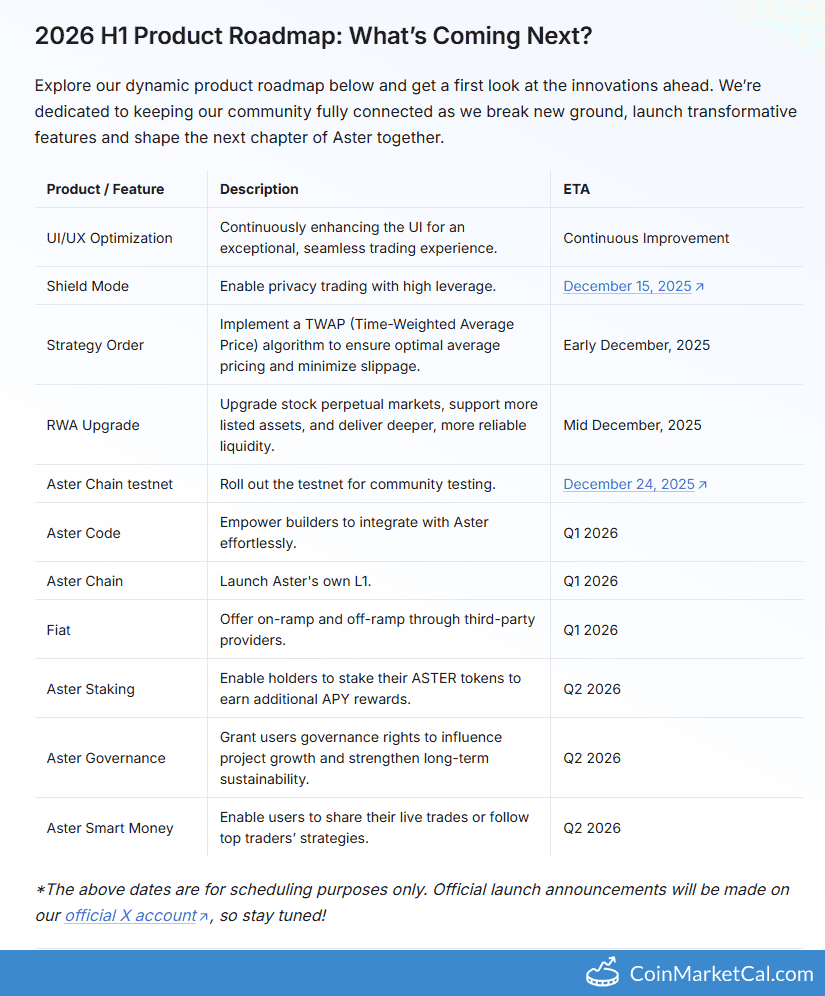This screenshot has width=825, height=996.
Task: Select the Strategy Order feature cell
Action: 95,345
